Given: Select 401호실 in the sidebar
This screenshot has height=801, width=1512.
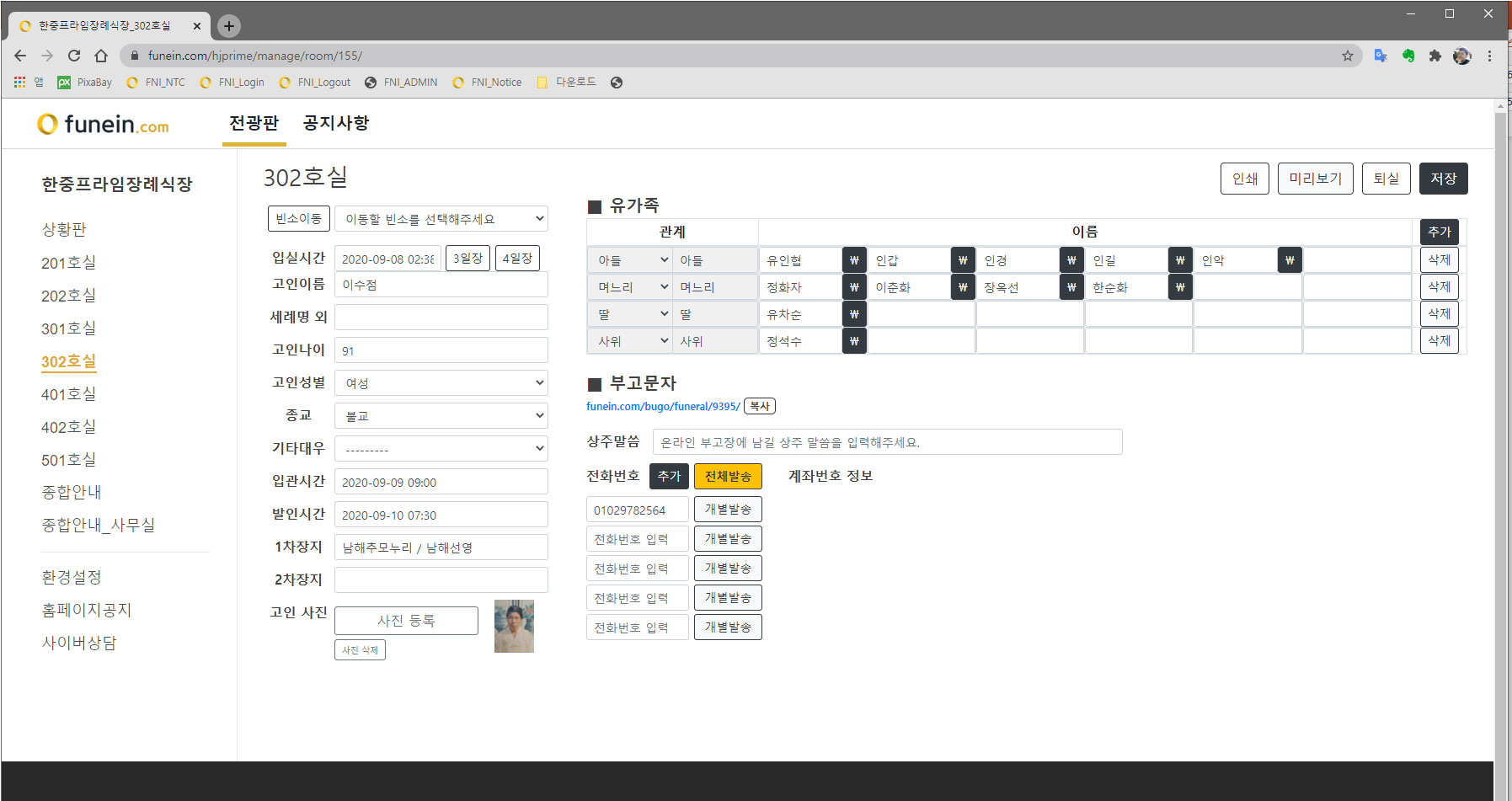Looking at the screenshot, I should pos(68,394).
